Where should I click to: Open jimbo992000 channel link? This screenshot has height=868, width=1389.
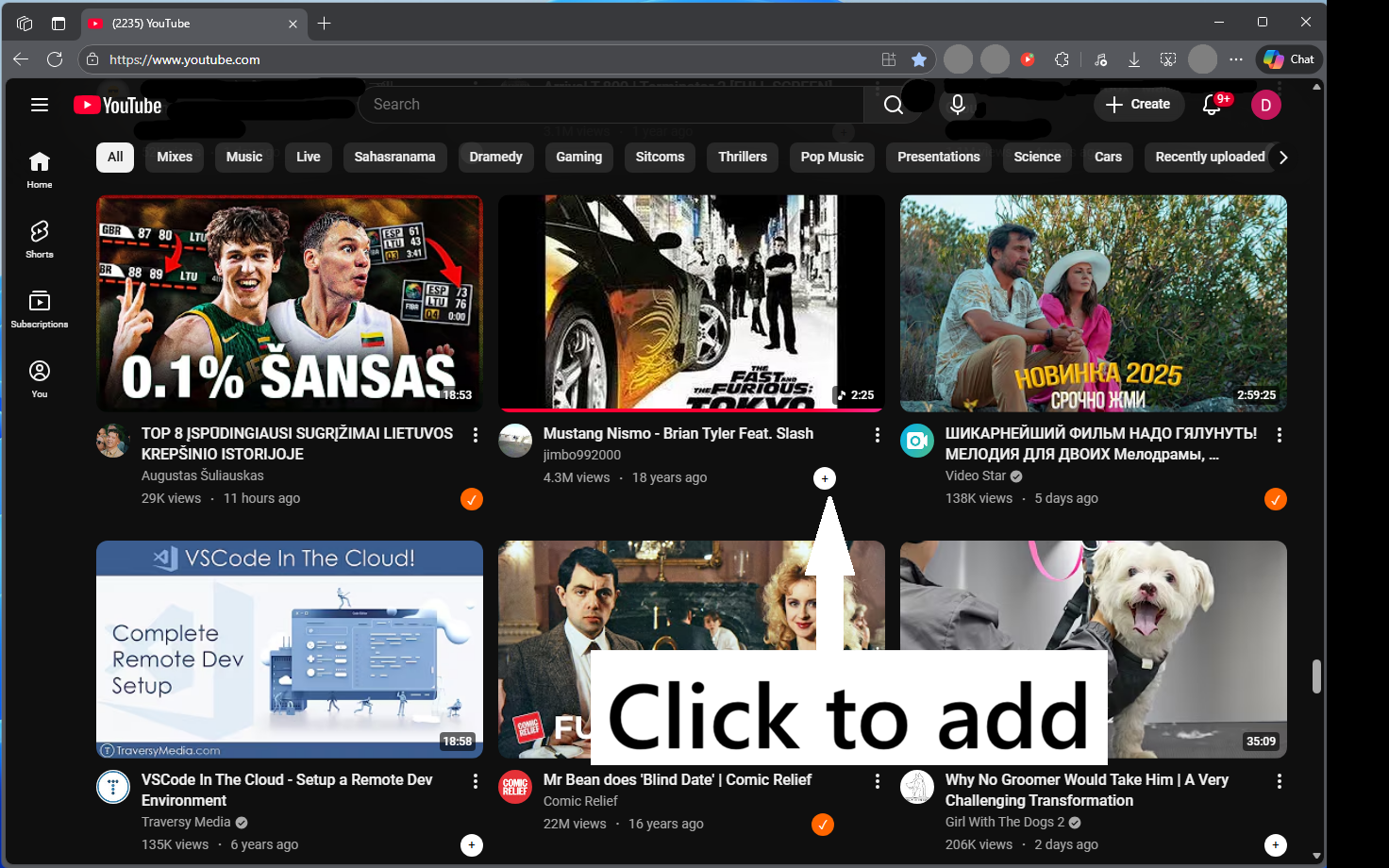coord(582,456)
